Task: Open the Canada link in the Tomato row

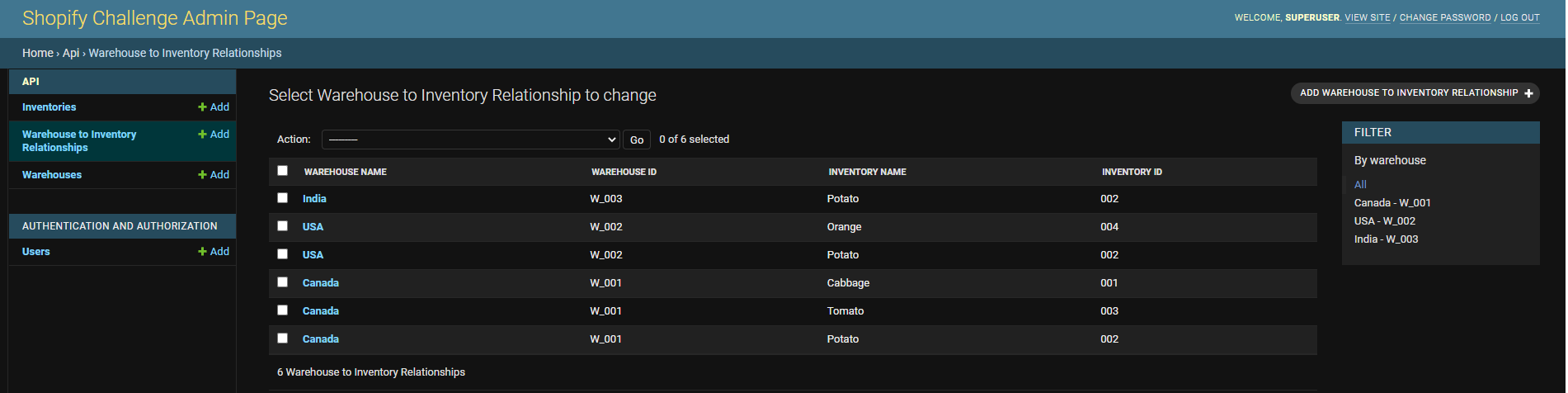Action: (321, 311)
